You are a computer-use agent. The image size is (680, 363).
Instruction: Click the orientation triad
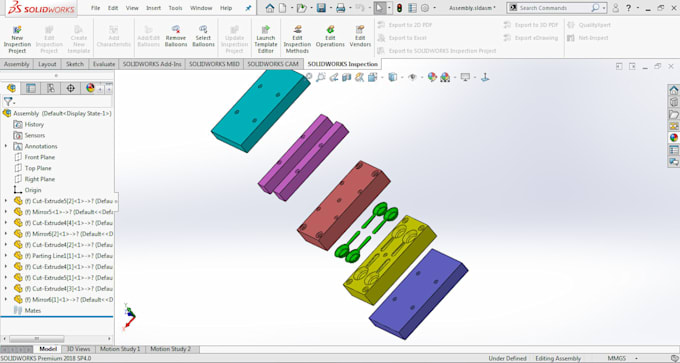click(129, 317)
